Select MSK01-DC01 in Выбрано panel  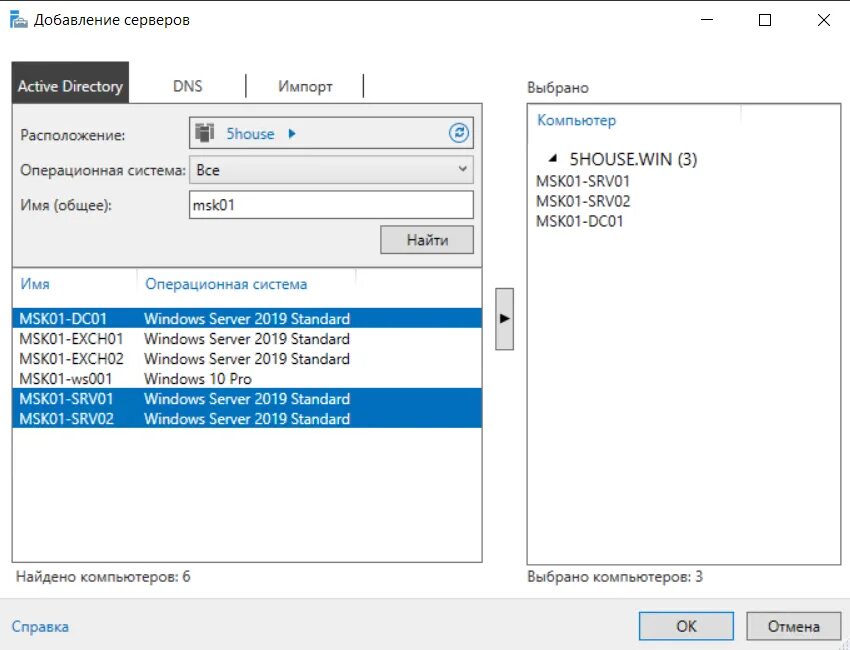click(x=579, y=221)
